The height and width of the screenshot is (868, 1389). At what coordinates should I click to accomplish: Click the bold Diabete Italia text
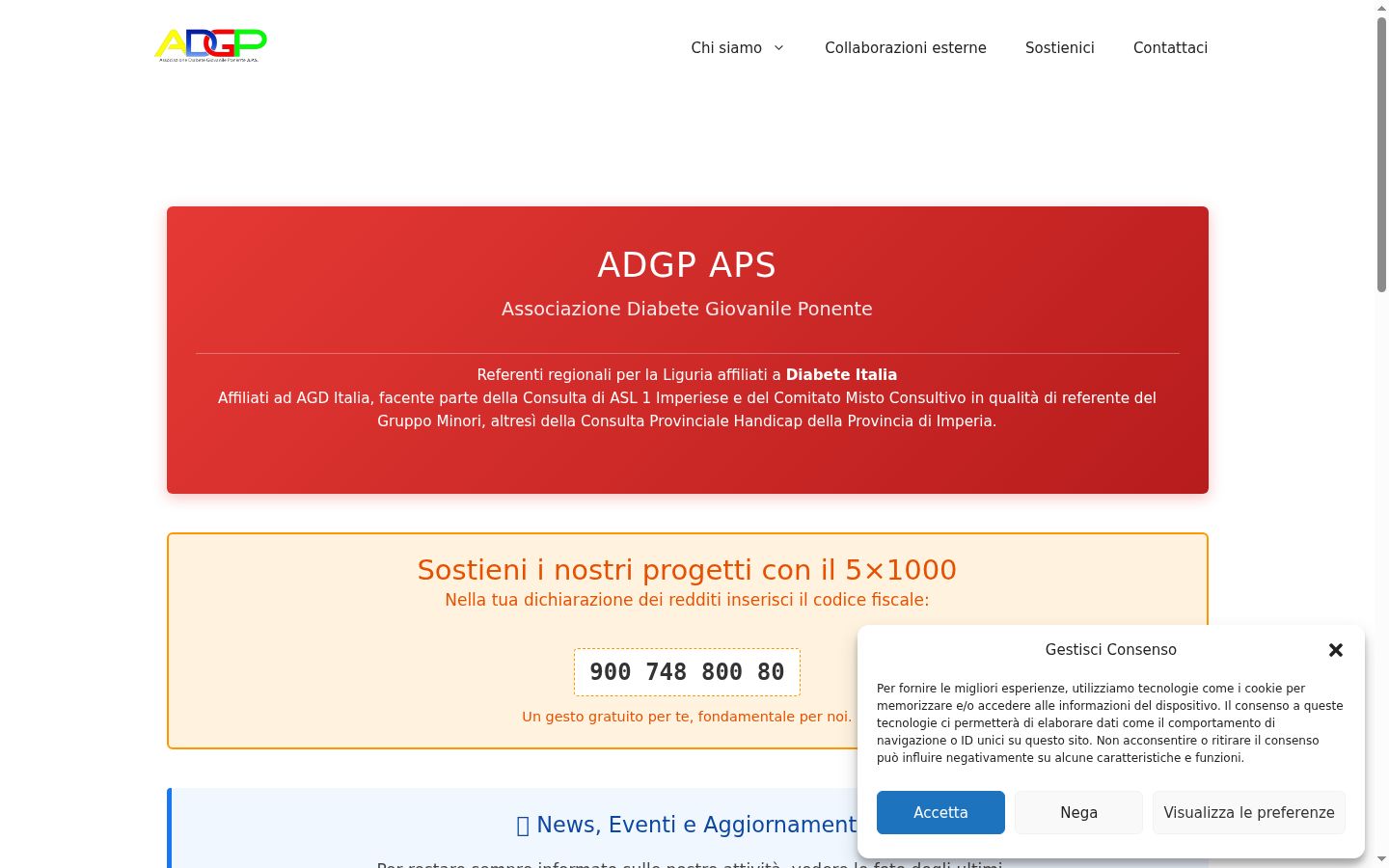click(841, 374)
